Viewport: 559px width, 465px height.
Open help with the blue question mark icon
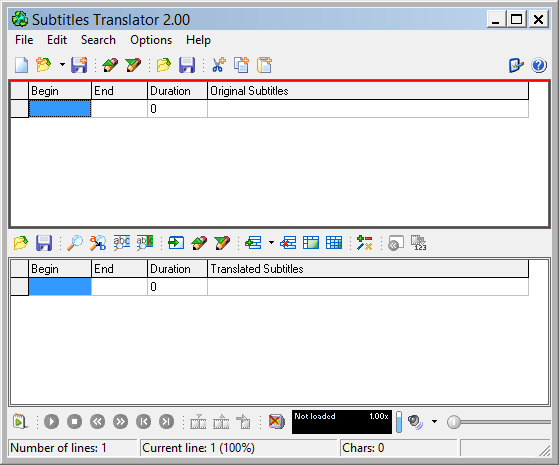(539, 65)
